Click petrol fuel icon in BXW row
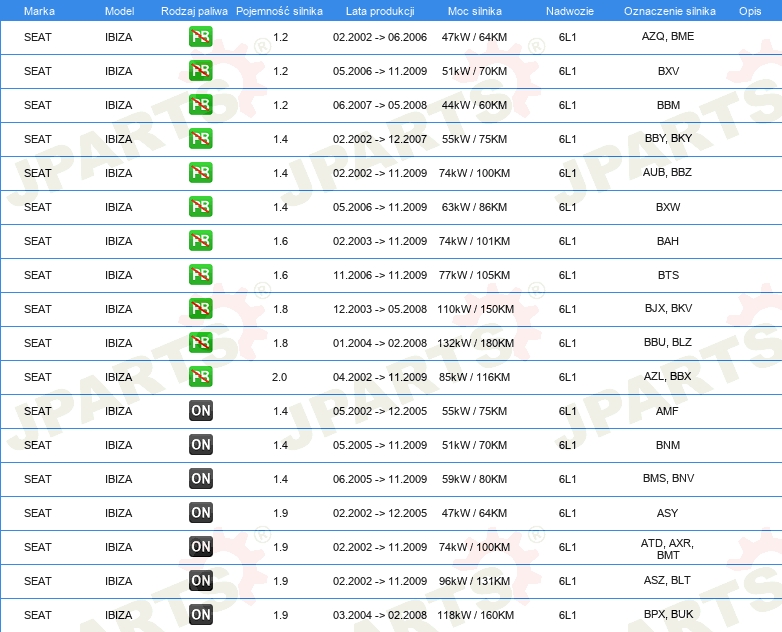Screen dimensions: 782x632 [200, 207]
